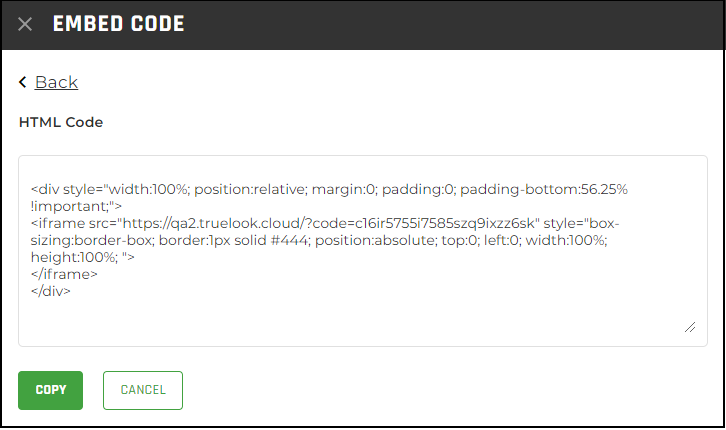Copy the HTML embed code
Image resolution: width=726 pixels, height=430 pixels.
point(50,390)
